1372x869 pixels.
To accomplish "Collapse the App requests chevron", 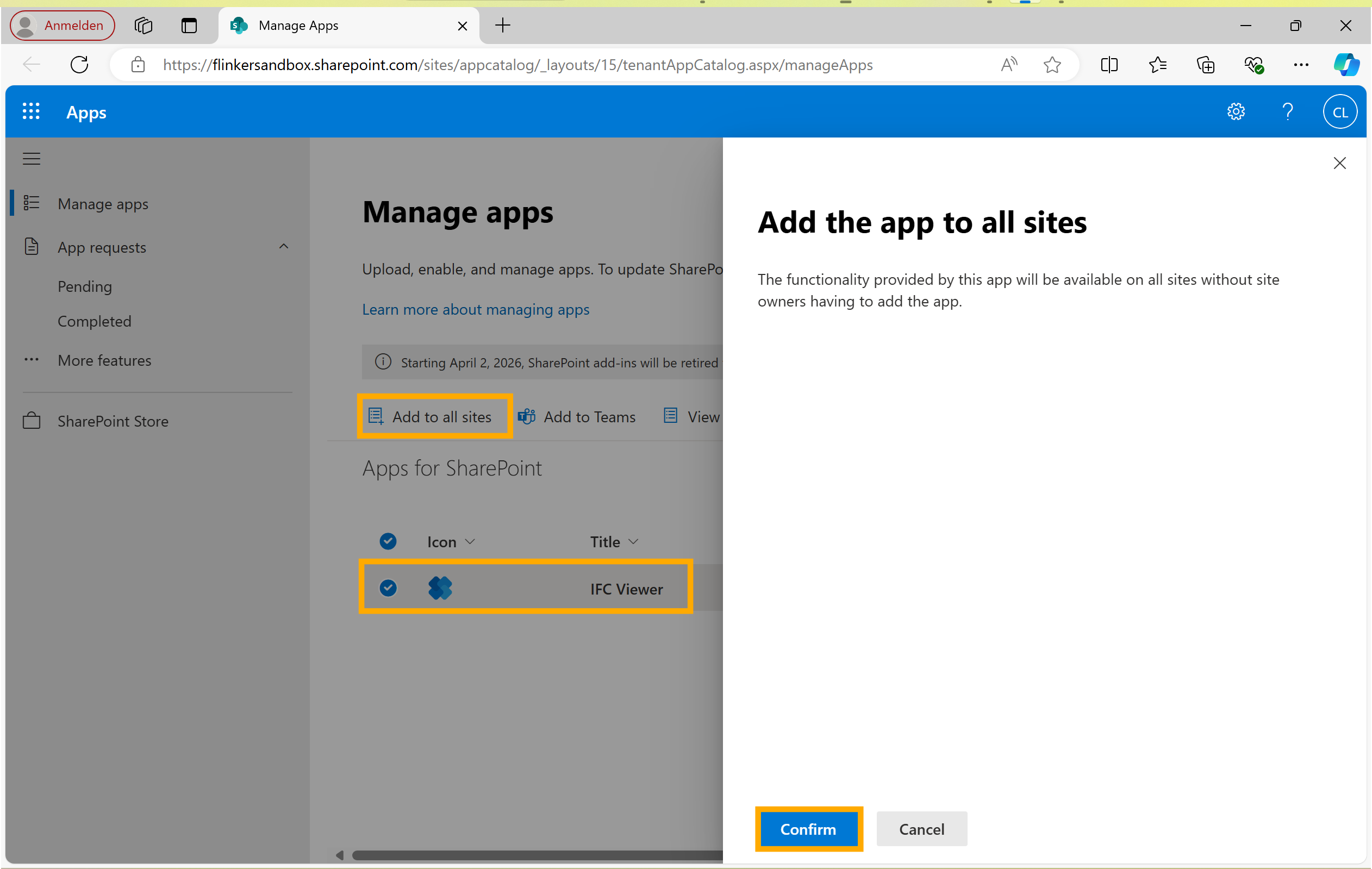I will [284, 246].
